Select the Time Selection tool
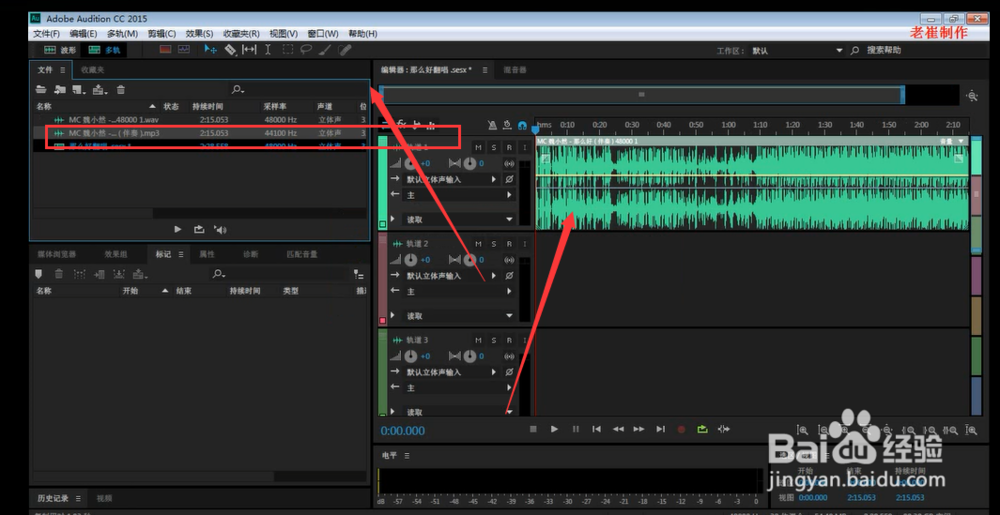Screen dimensions: 1000x515 click(268, 49)
